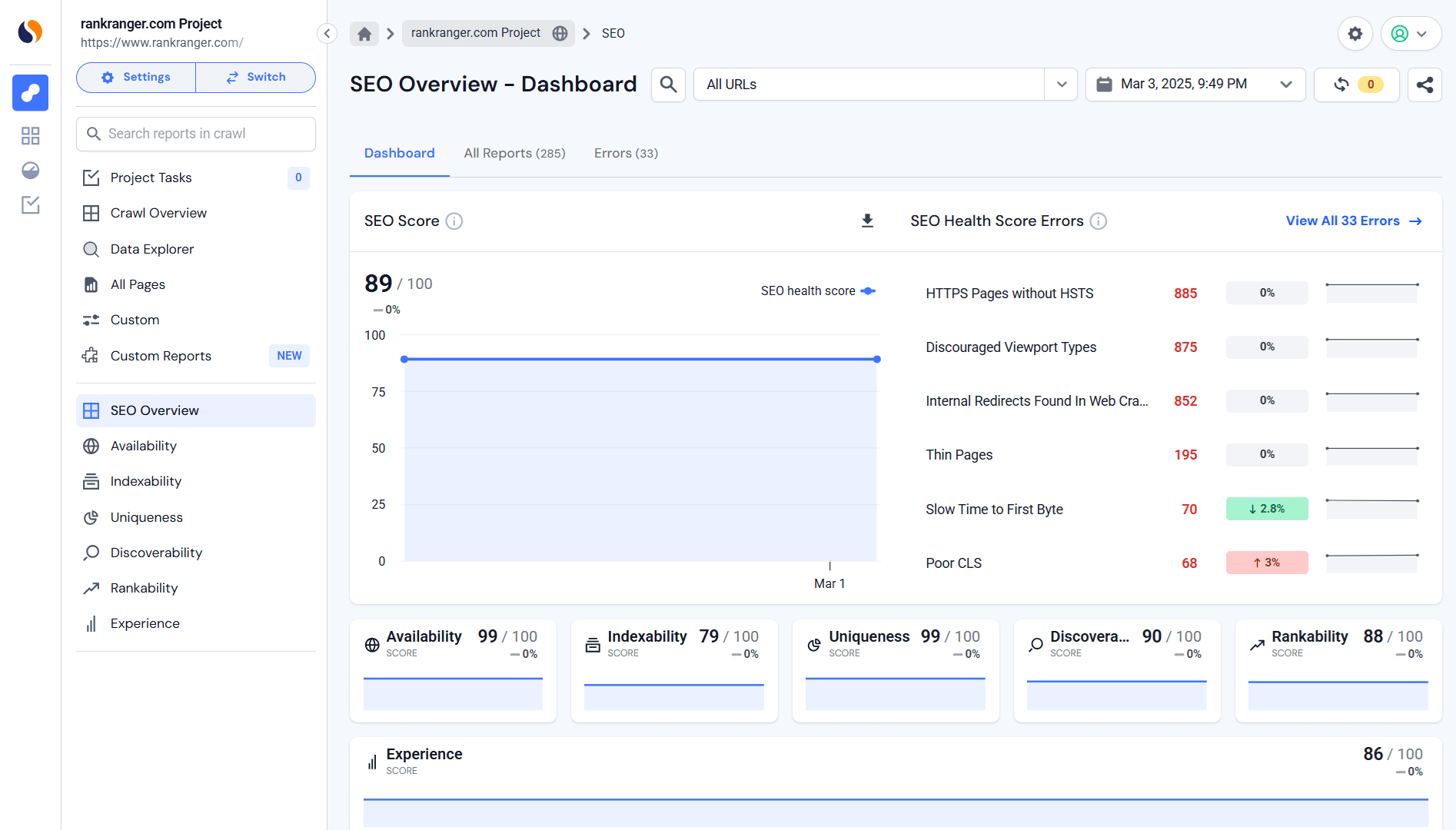Open Availability report in sidebar
1456x830 pixels.
(196, 446)
